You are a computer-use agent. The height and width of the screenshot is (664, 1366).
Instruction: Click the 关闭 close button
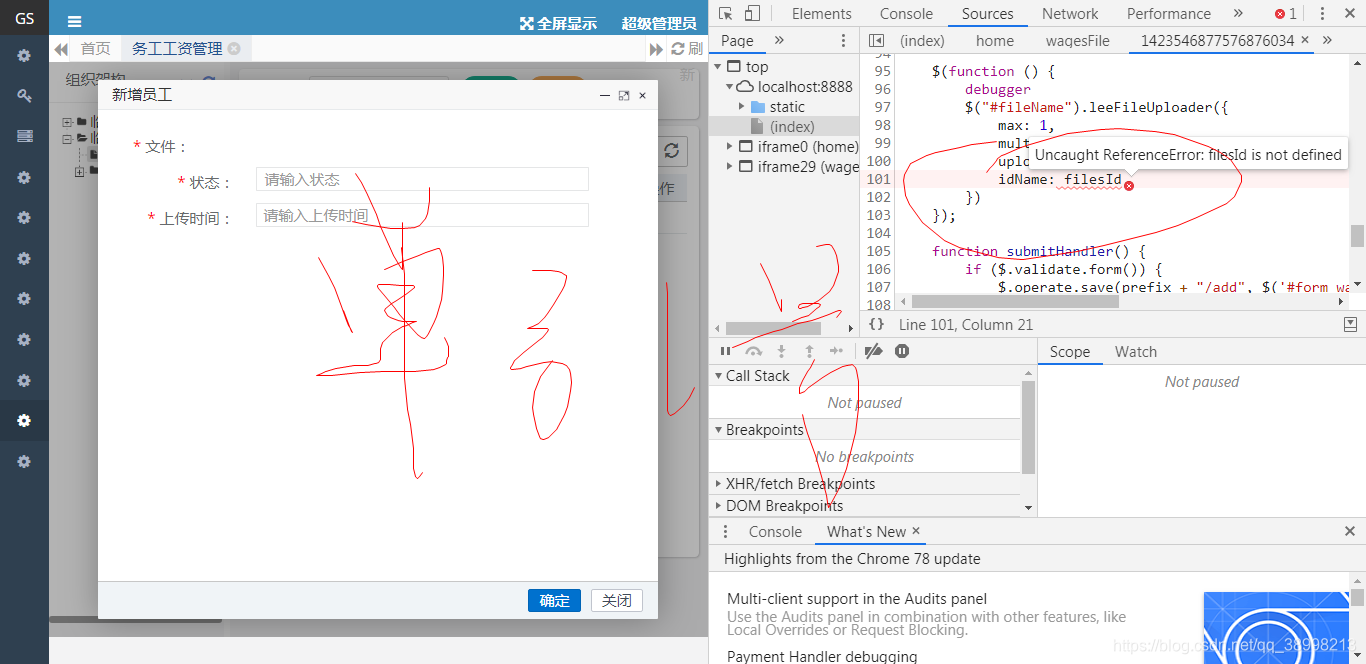point(617,600)
